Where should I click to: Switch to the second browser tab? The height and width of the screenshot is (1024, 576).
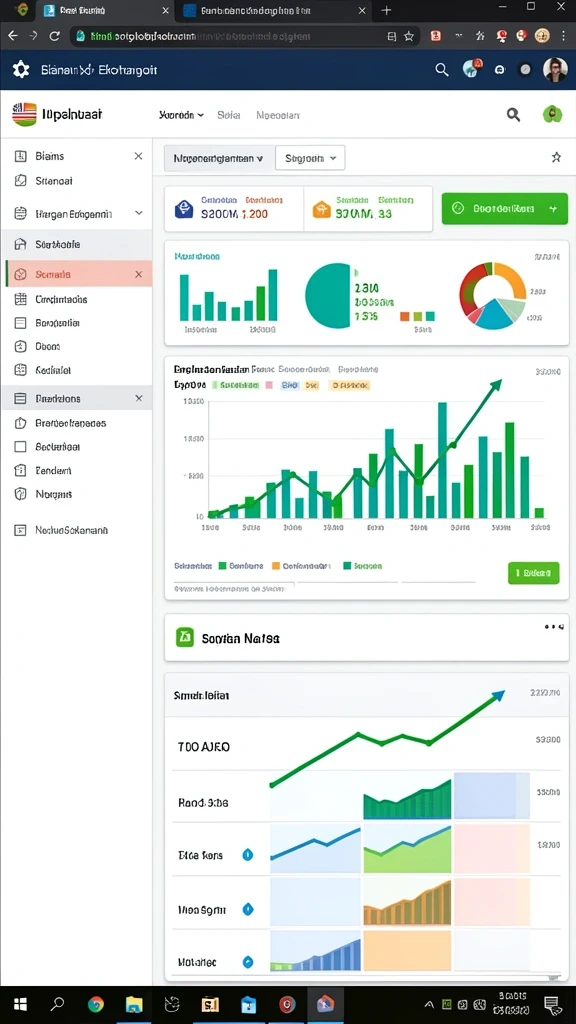pos(274,11)
